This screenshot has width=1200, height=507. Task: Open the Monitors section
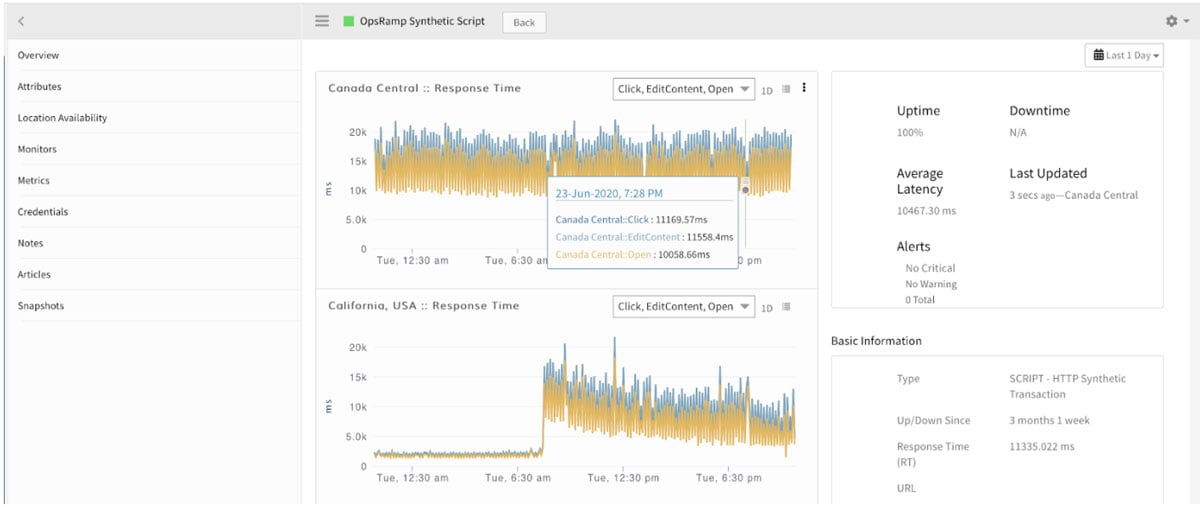click(x=37, y=149)
